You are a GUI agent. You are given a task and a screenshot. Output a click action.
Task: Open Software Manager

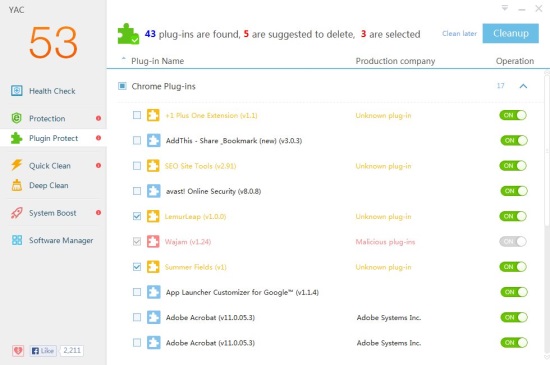click(61, 240)
